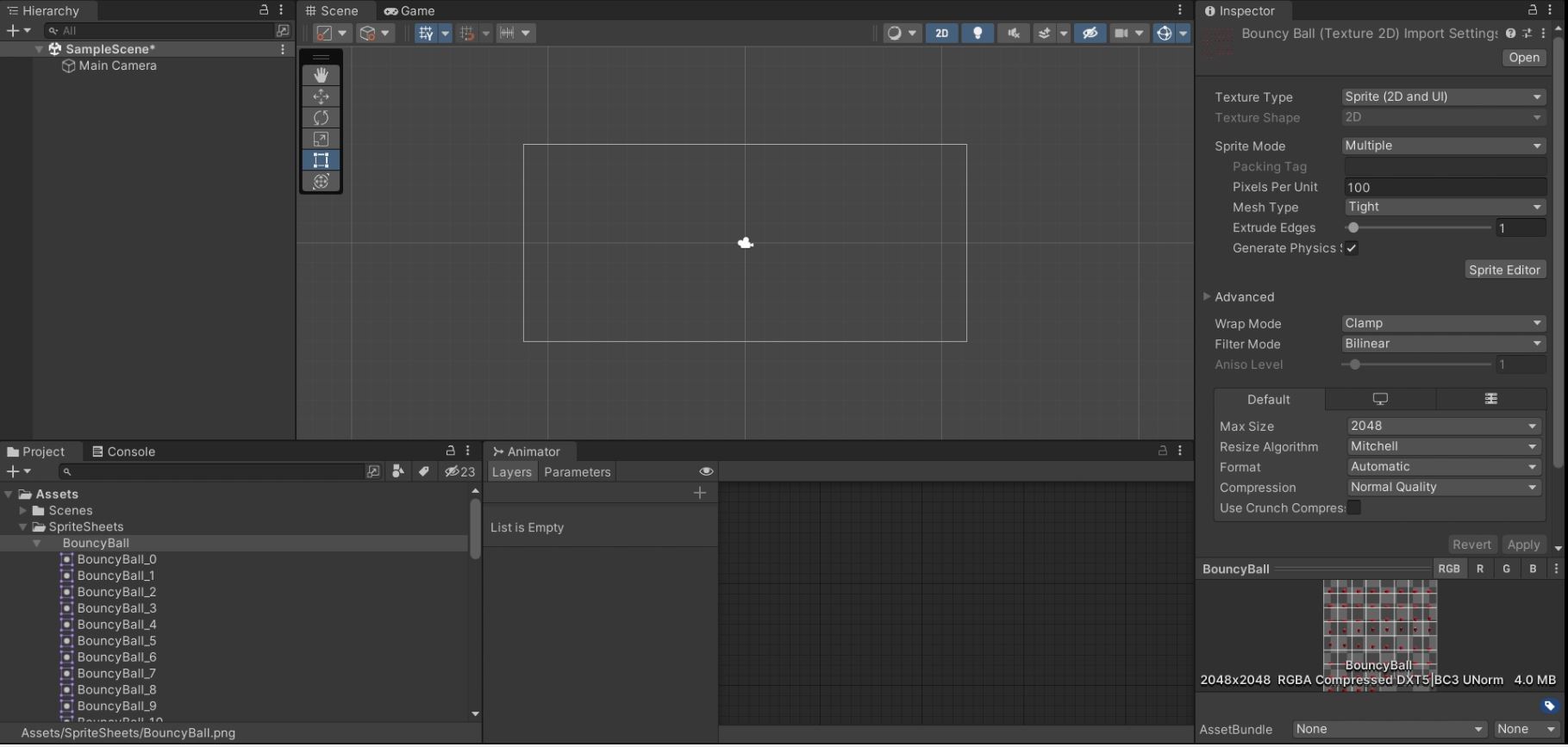
Task: Open the Sprite Editor button
Action: pos(1504,270)
